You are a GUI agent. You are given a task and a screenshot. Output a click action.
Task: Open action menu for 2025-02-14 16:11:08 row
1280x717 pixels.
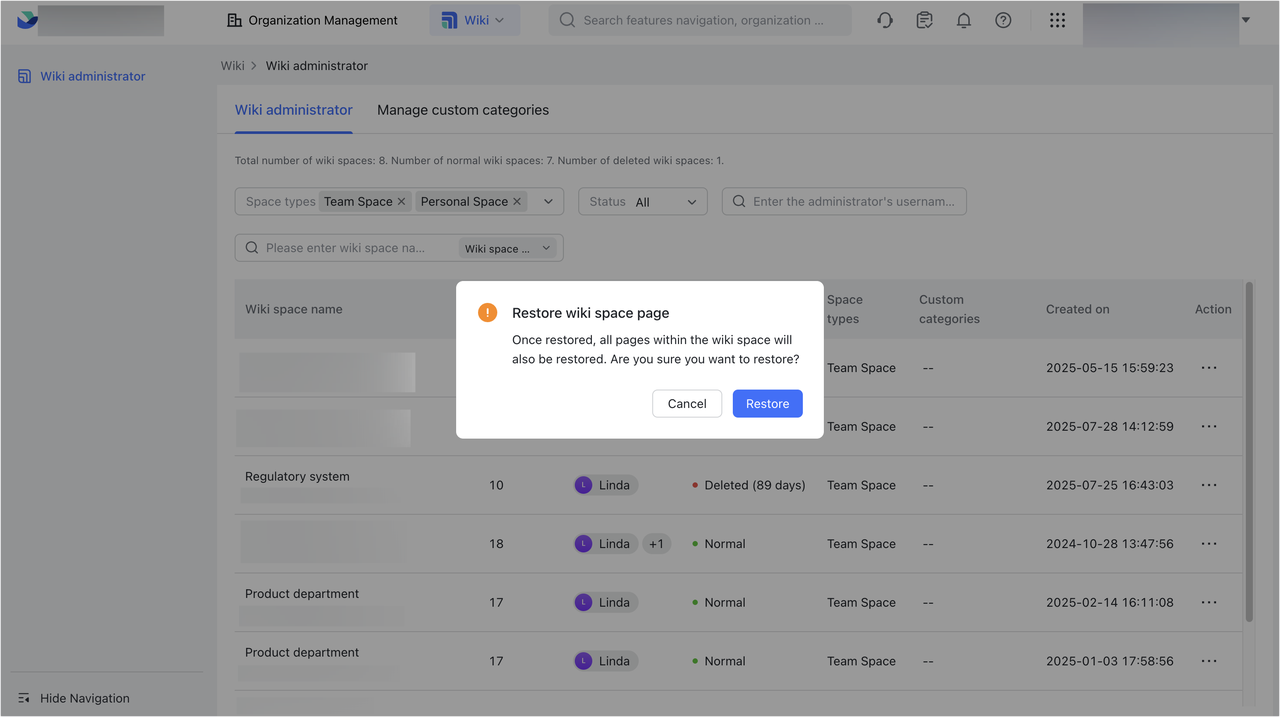pyautogui.click(x=1209, y=603)
